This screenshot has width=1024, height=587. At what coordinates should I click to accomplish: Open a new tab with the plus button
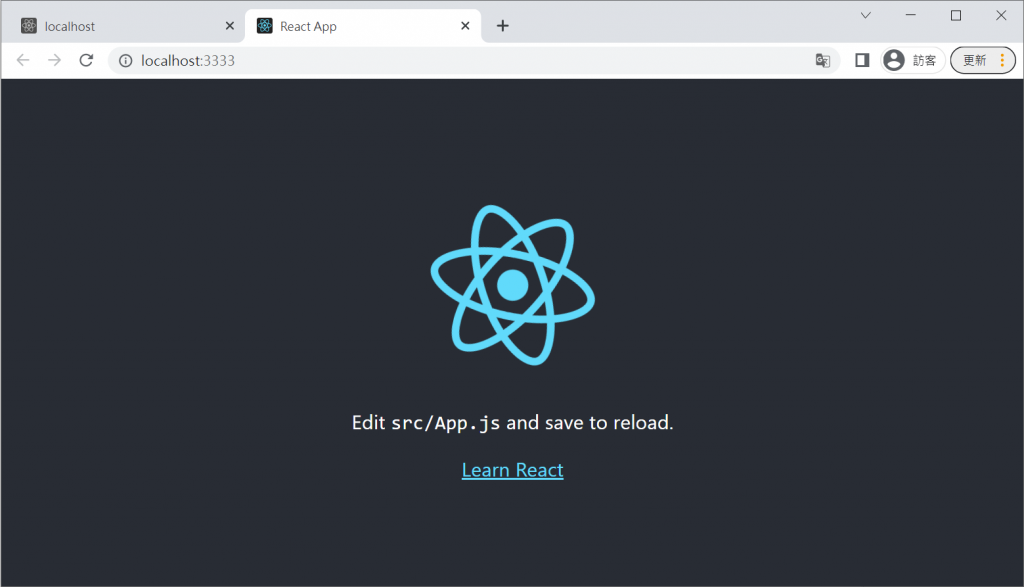[503, 26]
